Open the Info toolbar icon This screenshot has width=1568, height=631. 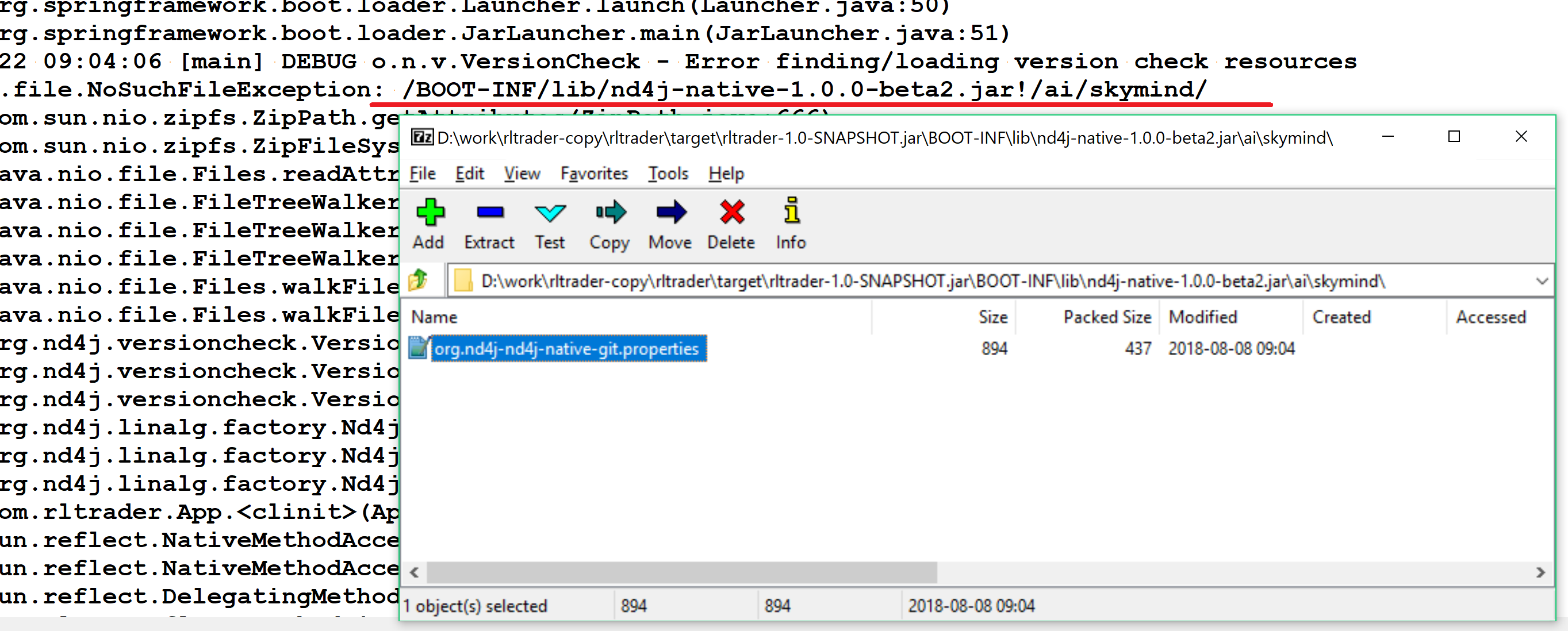click(791, 211)
